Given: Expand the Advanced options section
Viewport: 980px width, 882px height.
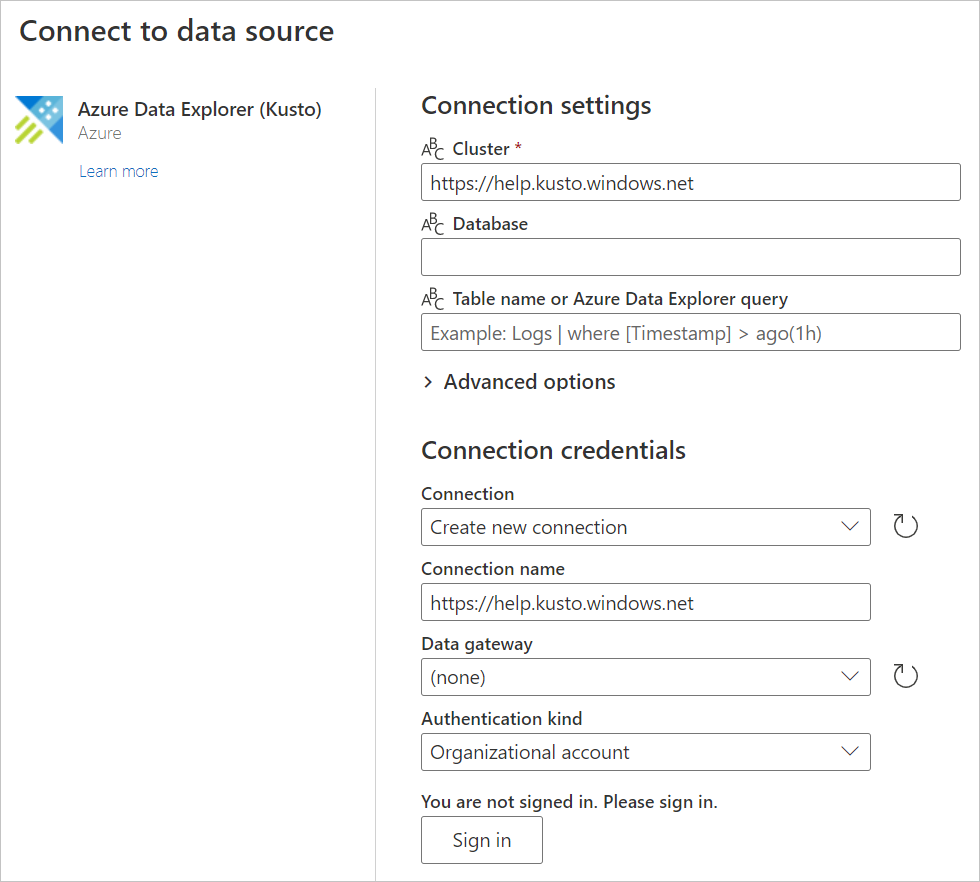Looking at the screenshot, I should 518,381.
